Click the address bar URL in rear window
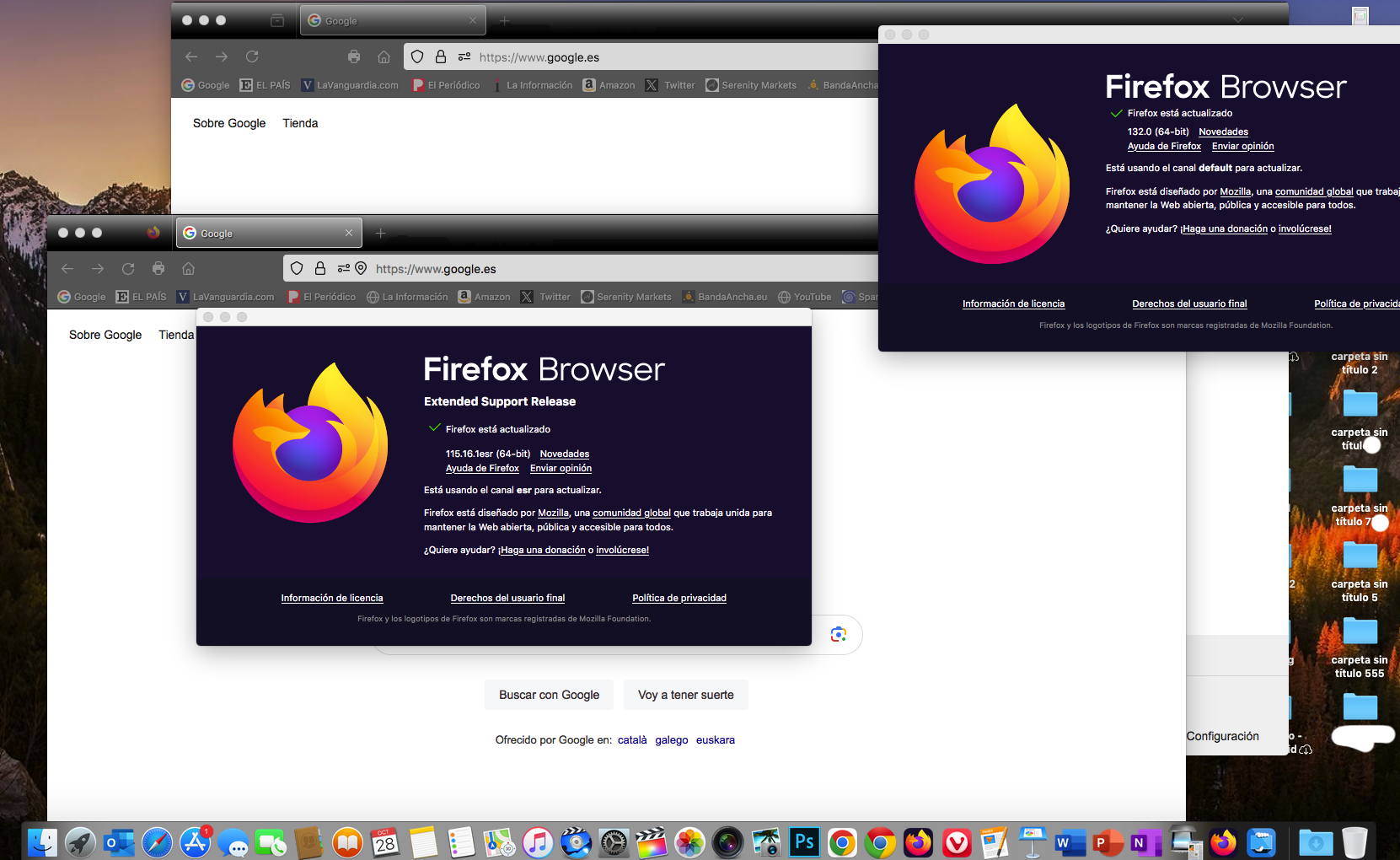The width and height of the screenshot is (1400, 860). (539, 57)
